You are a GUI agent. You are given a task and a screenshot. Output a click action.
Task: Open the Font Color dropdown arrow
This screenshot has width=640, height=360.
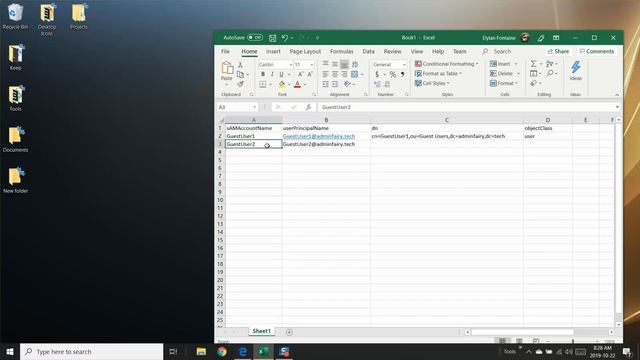point(305,84)
